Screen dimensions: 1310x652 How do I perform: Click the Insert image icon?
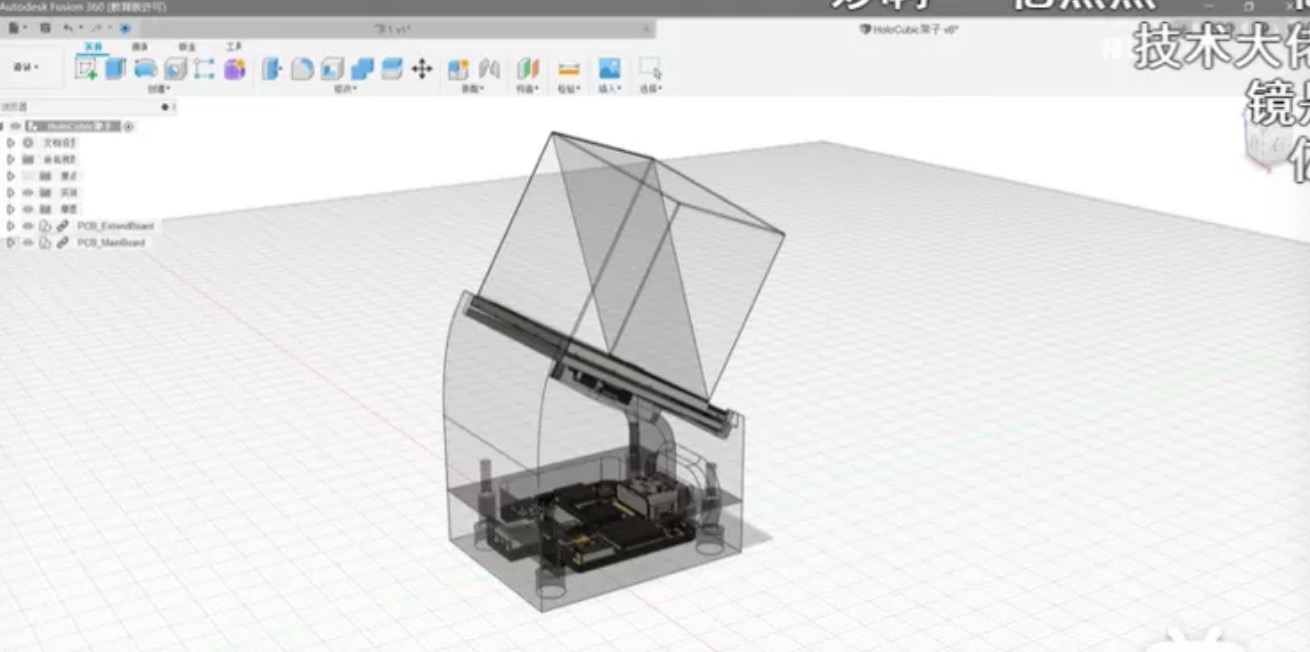[x=609, y=68]
